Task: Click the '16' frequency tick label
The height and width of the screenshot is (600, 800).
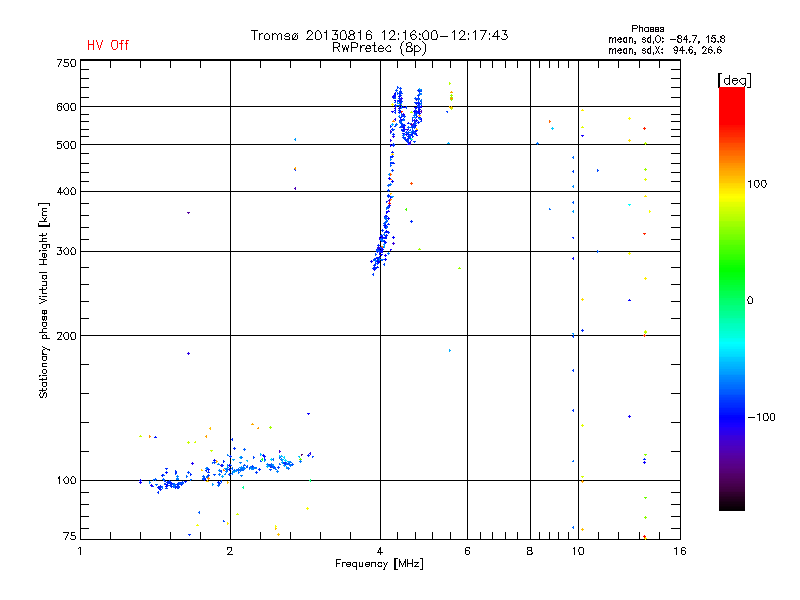Action: (x=680, y=551)
